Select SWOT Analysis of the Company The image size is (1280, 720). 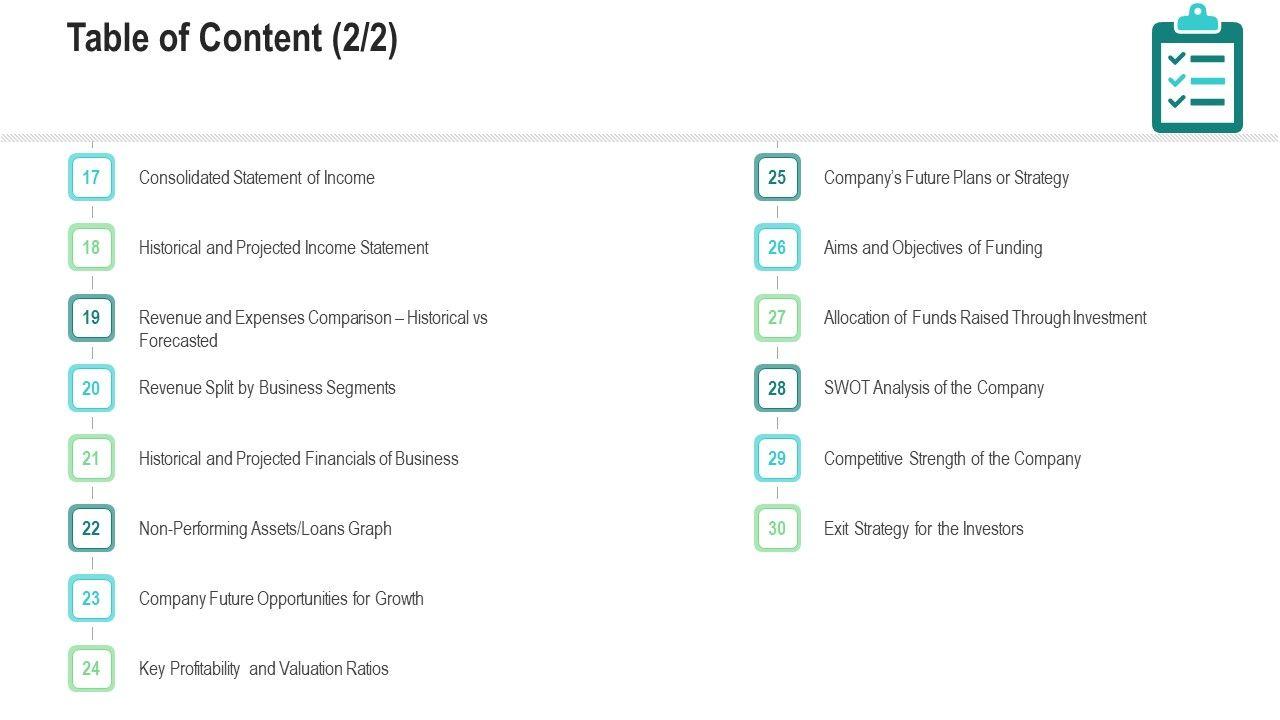934,388
